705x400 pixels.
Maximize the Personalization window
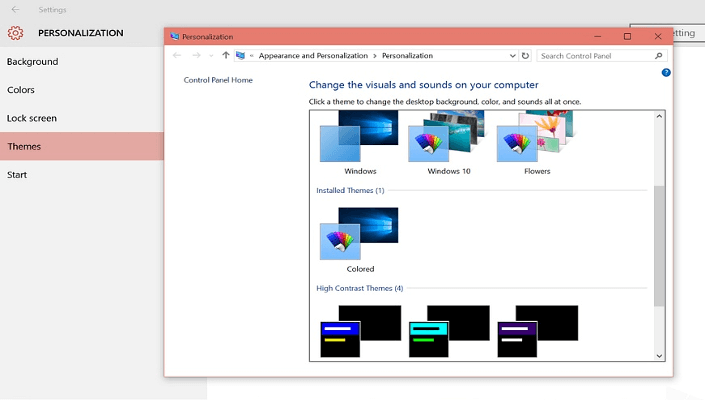tap(627, 36)
